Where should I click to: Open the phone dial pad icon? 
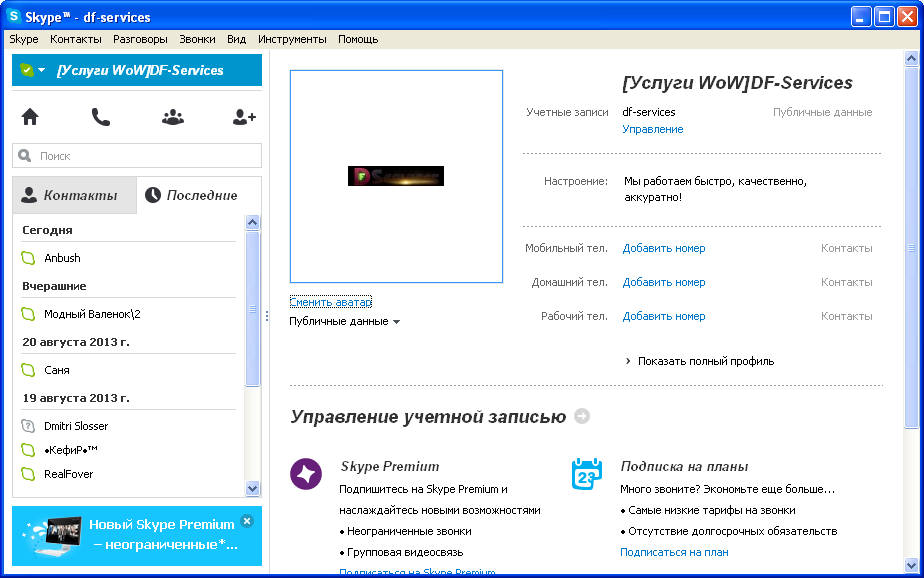pyautogui.click(x=101, y=117)
